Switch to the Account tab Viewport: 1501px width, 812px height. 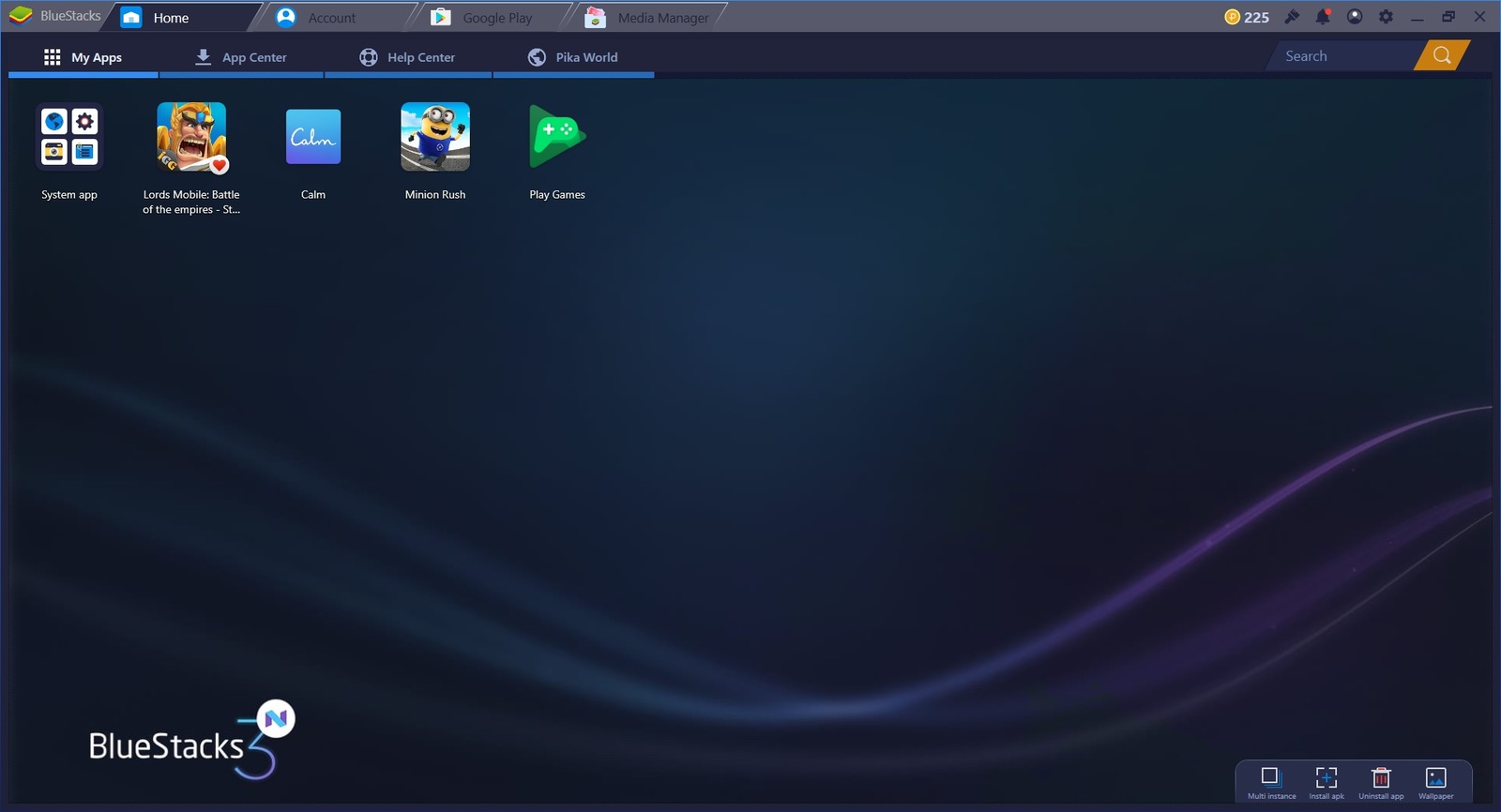[338, 17]
